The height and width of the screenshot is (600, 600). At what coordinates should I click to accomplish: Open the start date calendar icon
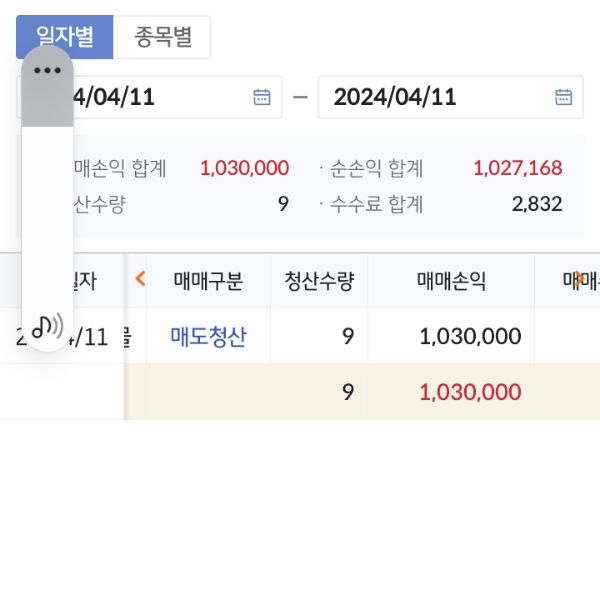click(x=262, y=97)
